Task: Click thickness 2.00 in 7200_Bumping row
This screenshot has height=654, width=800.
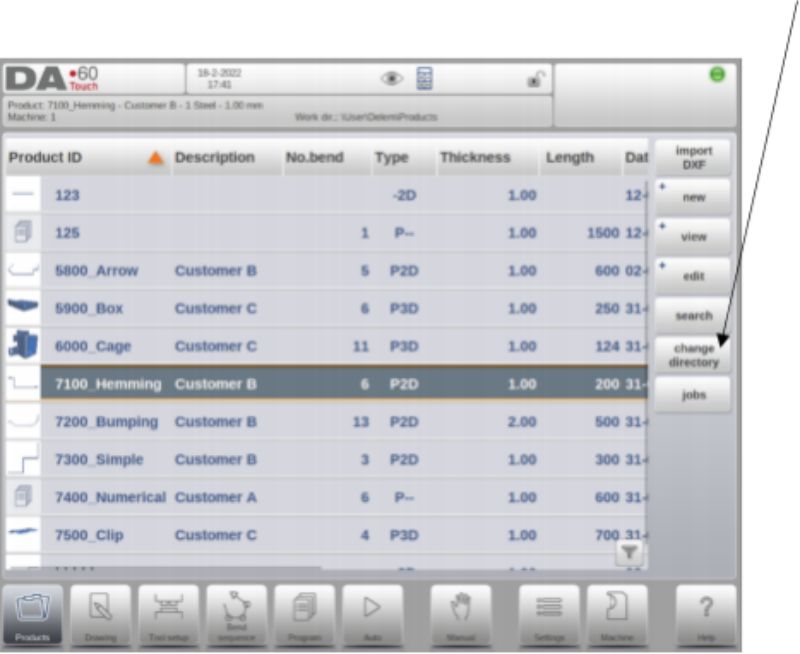Action: (522, 422)
